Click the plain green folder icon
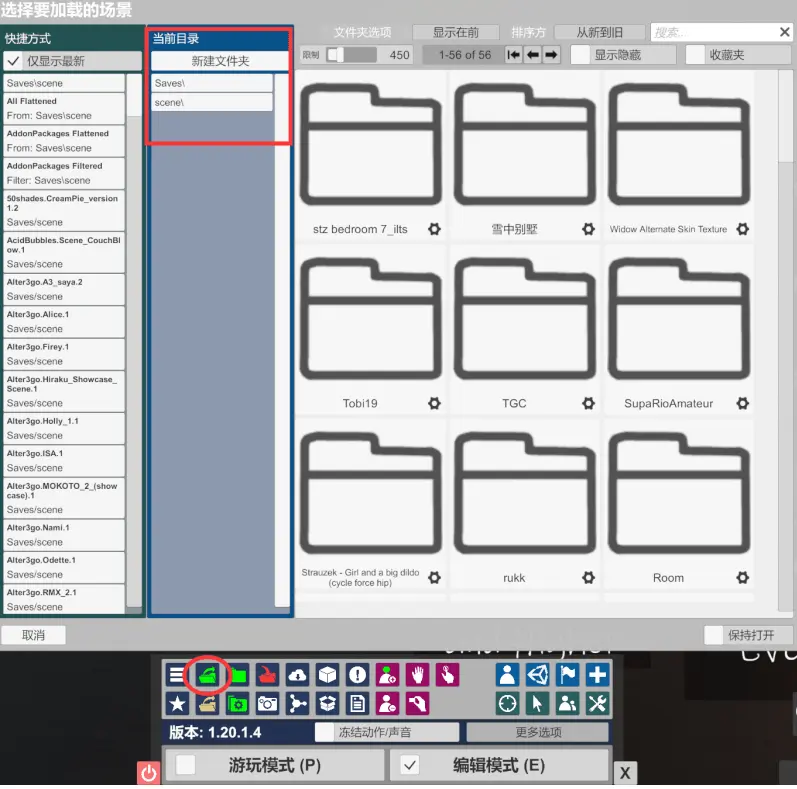This screenshot has height=789, width=797. tap(237, 675)
